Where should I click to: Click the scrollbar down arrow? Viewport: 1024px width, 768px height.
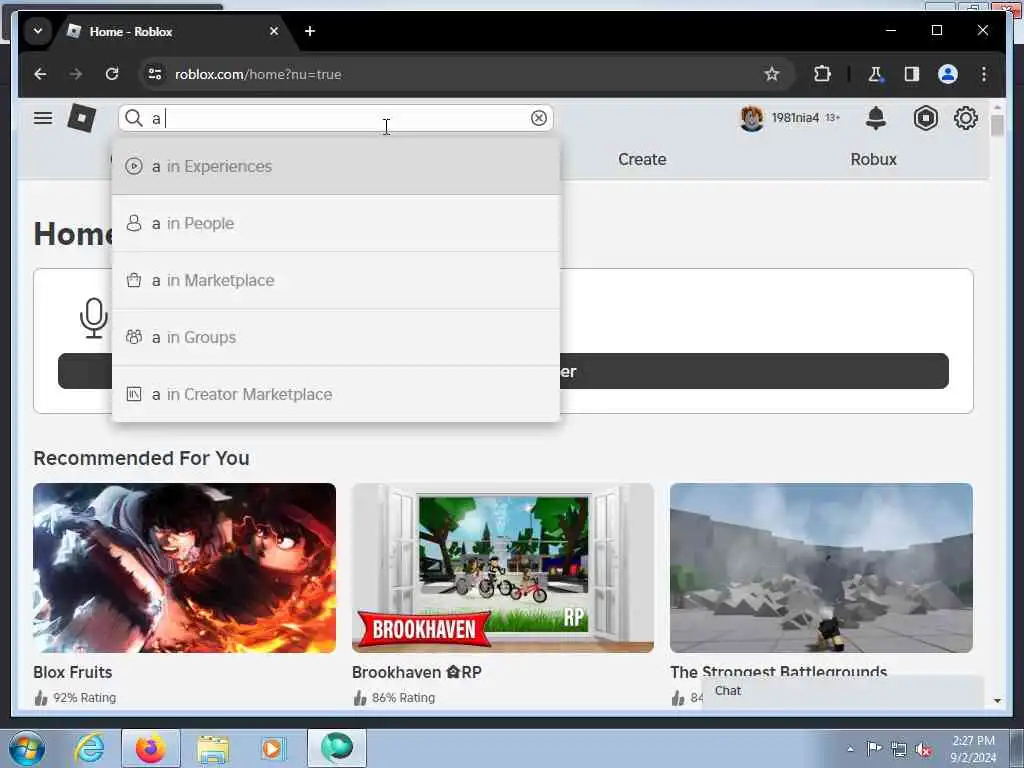click(x=997, y=700)
